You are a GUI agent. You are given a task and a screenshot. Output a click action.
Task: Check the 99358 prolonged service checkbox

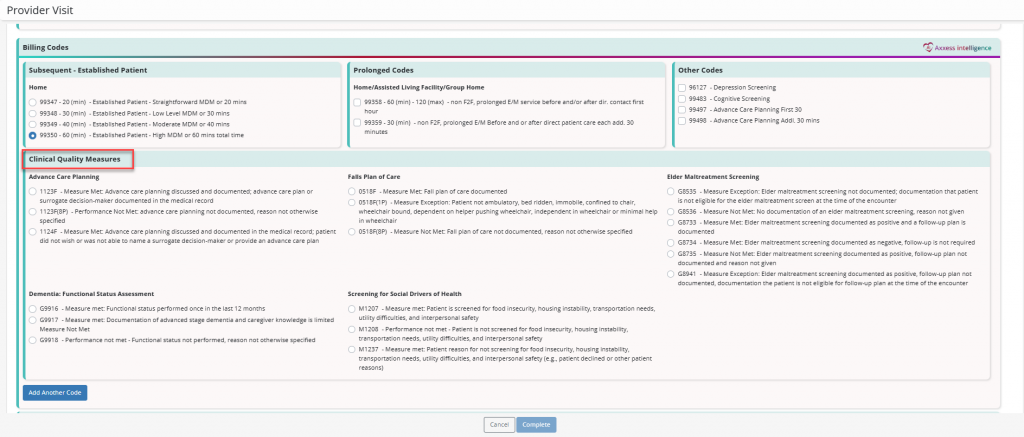point(358,102)
